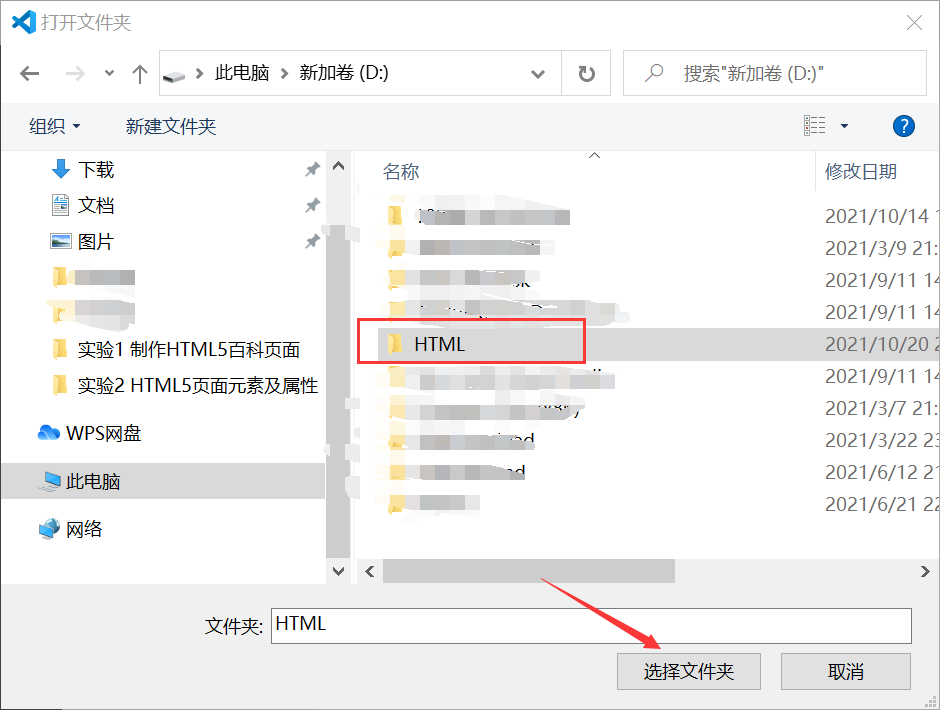Open the address bar dropdown arrow
This screenshot has height=710, width=940.
538,72
